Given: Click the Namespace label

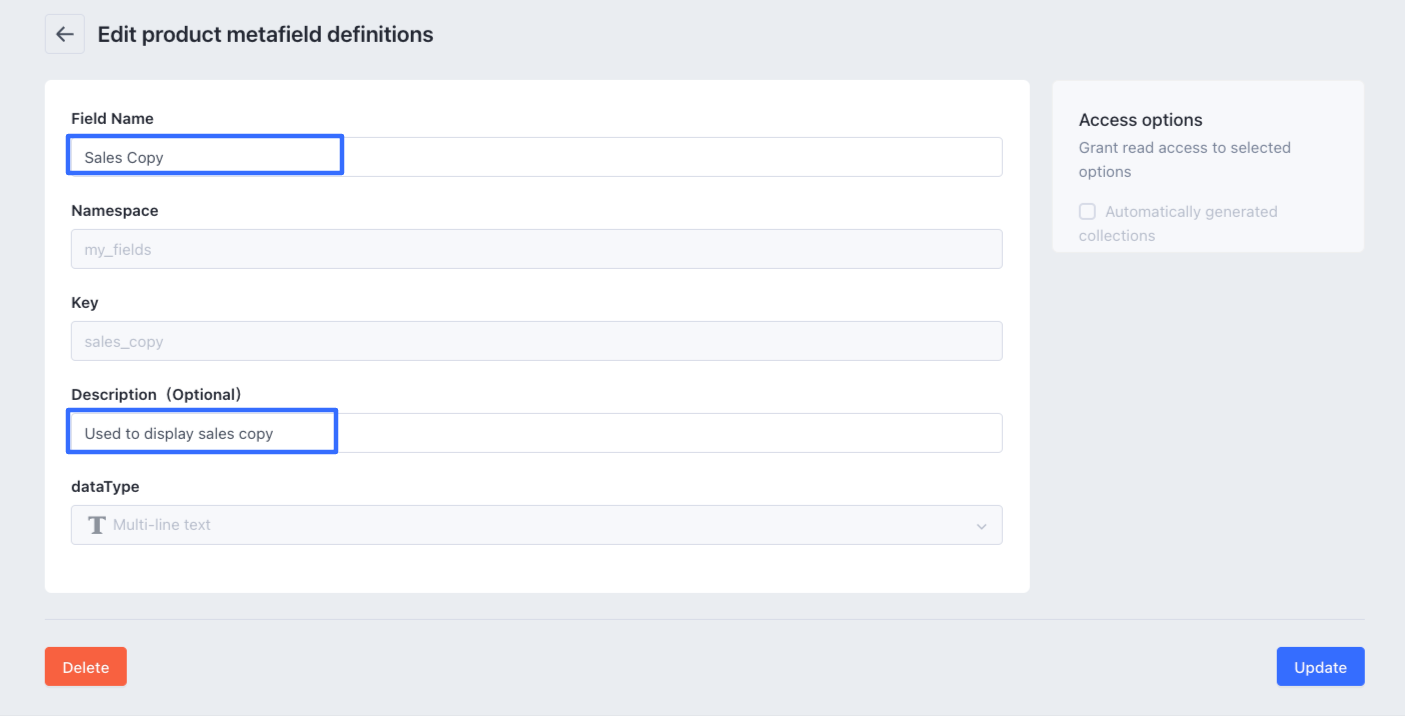Looking at the screenshot, I should click(114, 211).
